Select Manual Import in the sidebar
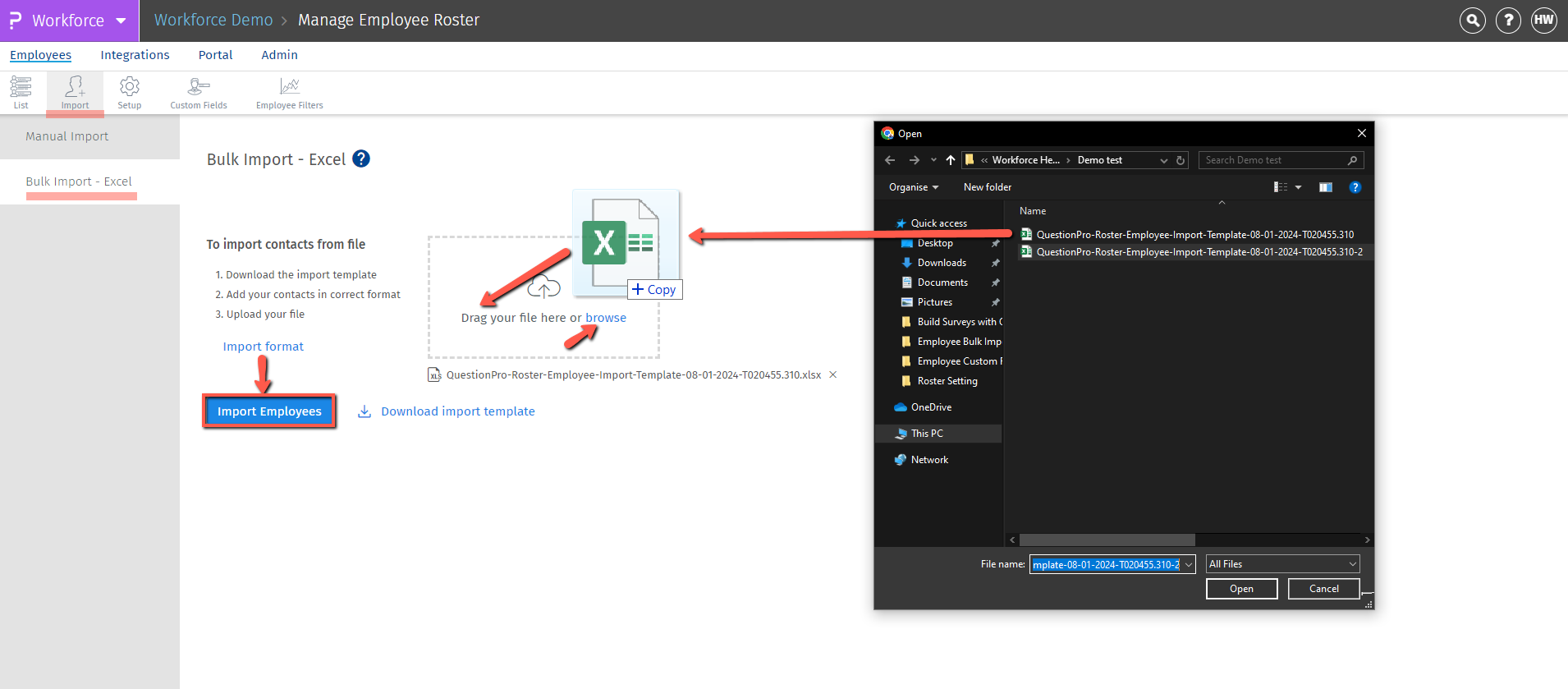Screen dimensions: 1568x689 click(x=66, y=136)
